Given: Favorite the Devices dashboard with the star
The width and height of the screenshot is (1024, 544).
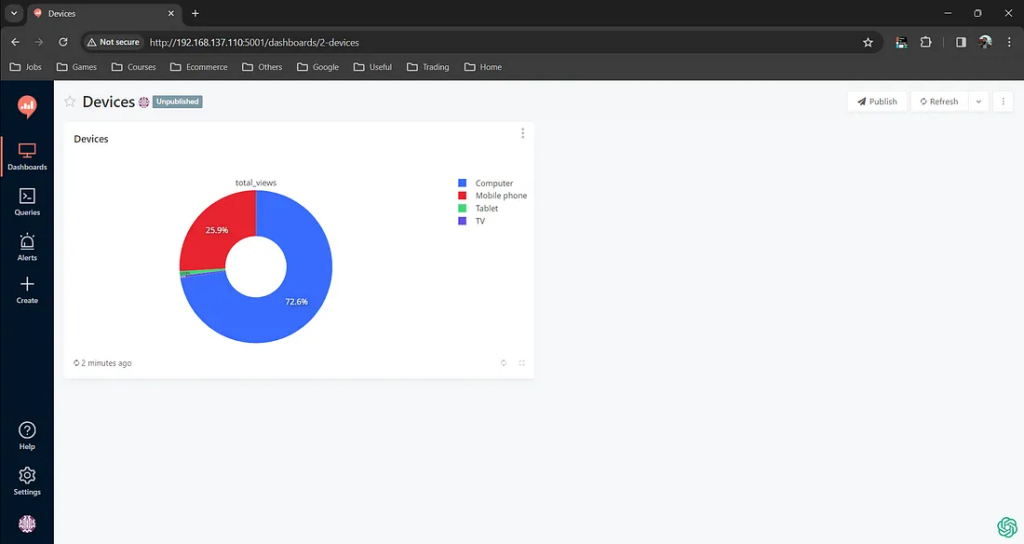Looking at the screenshot, I should point(70,102).
